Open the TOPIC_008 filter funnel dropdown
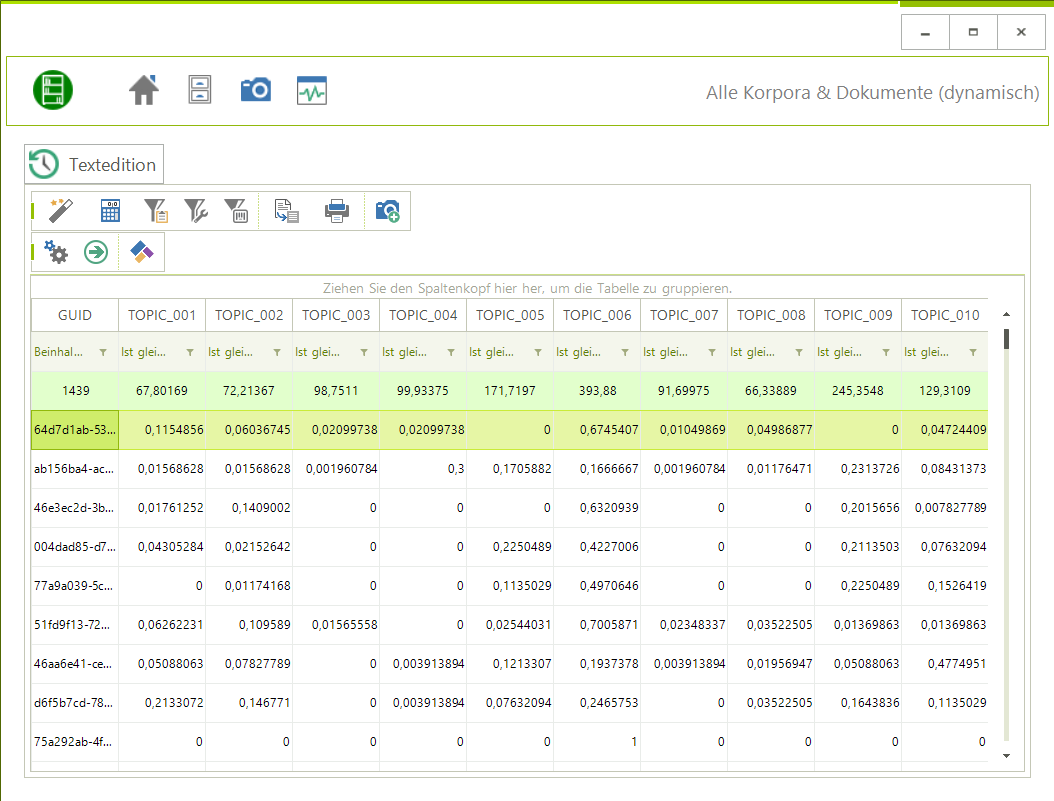The image size is (1054, 801). click(x=799, y=352)
